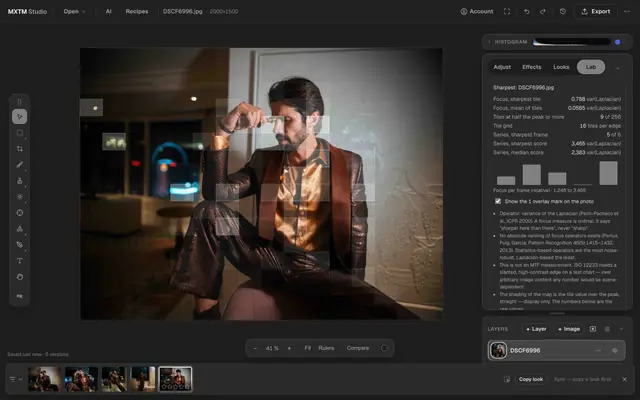
Task: Uncheck Show the overlay mask on photo
Action: [x=498, y=201]
